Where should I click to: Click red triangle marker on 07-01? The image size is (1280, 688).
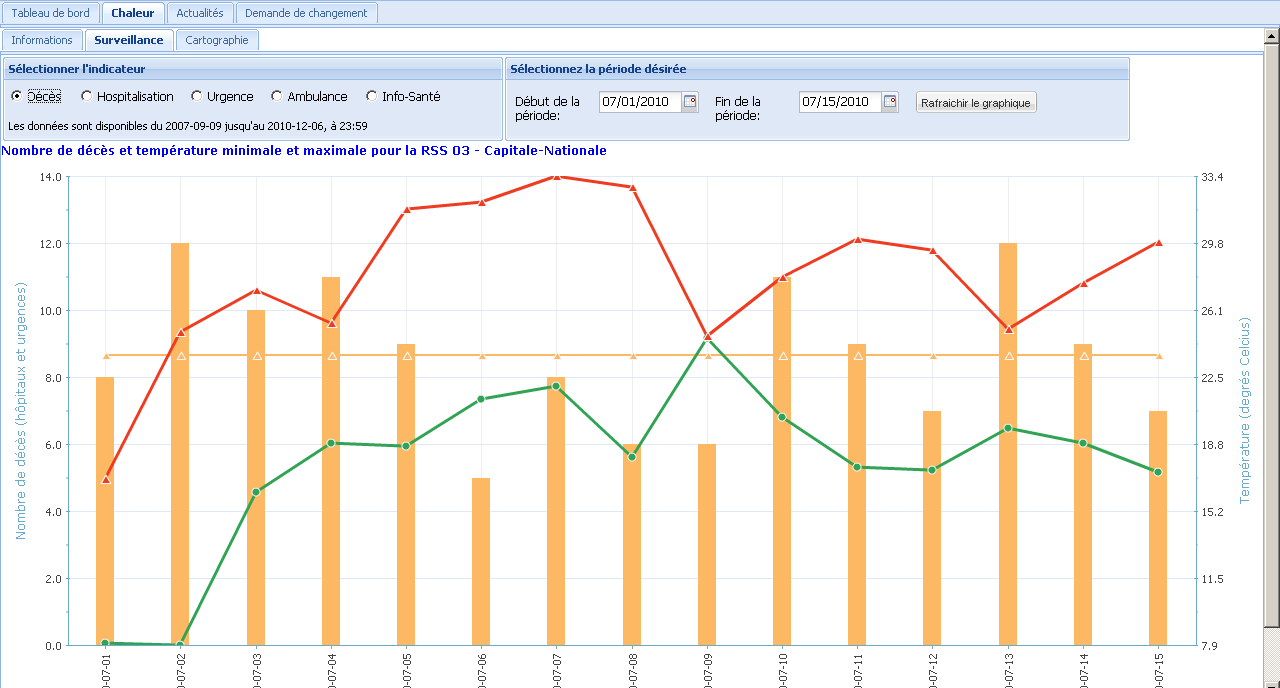106,479
